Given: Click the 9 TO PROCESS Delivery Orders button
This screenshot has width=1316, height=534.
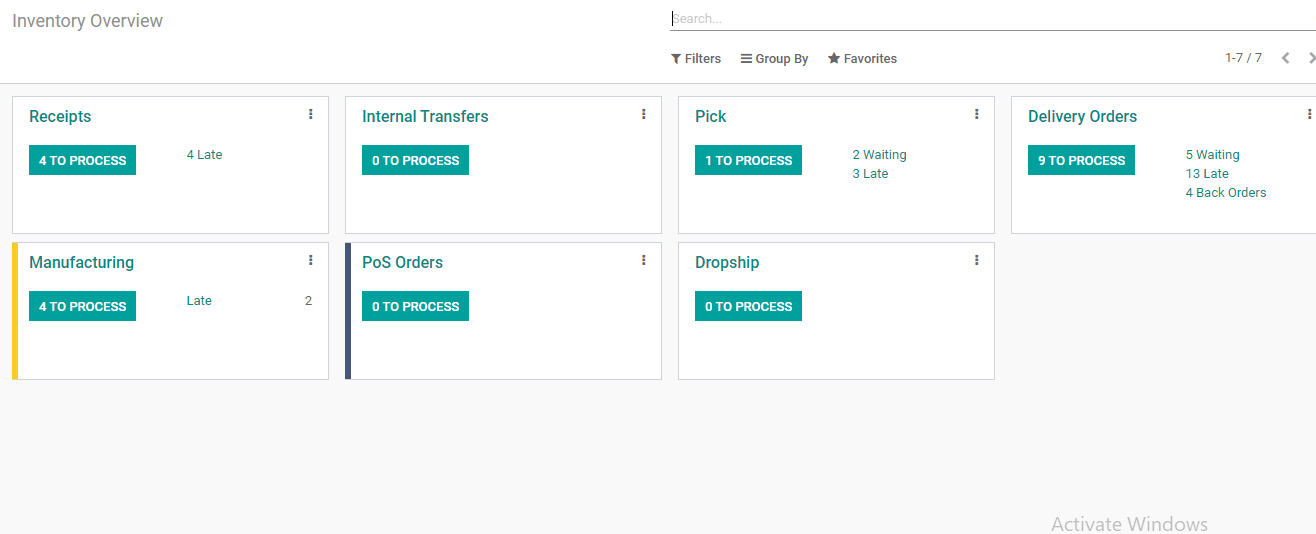Looking at the screenshot, I should point(1081,160).
